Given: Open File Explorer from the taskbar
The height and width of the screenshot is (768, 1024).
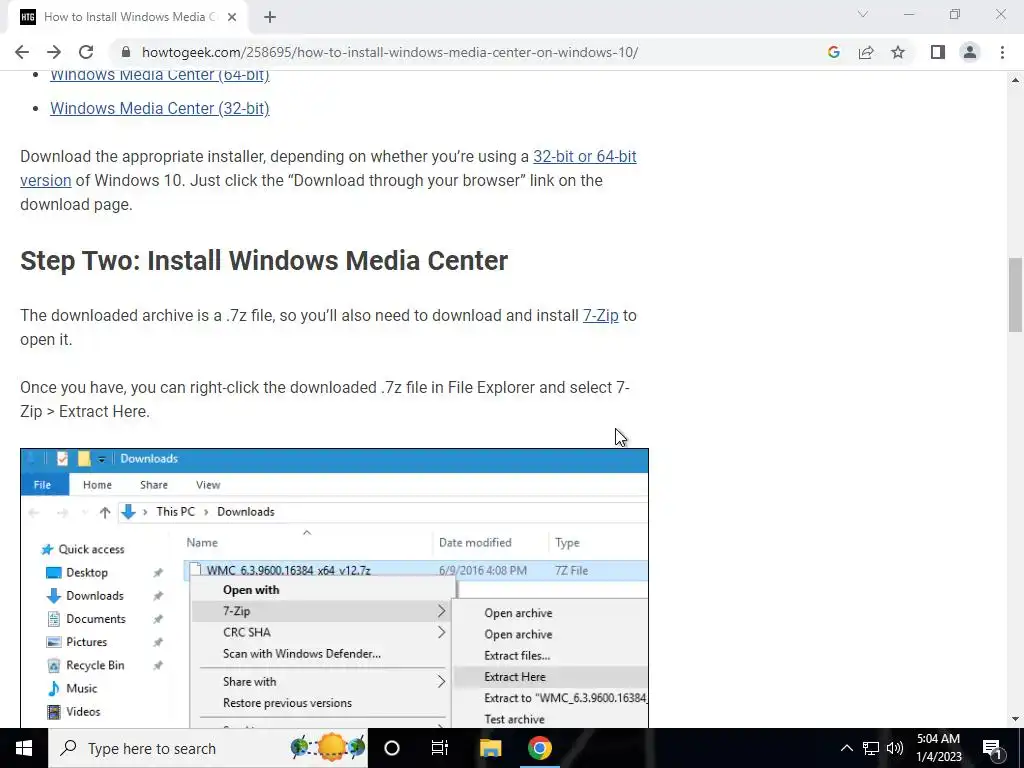Looking at the screenshot, I should coord(490,748).
